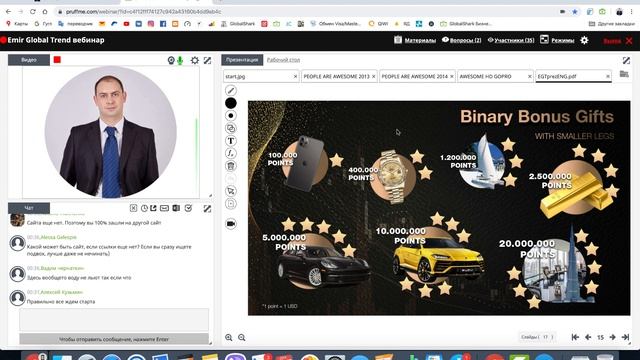Mute the green microphone
The image size is (640, 360).
(180, 60)
